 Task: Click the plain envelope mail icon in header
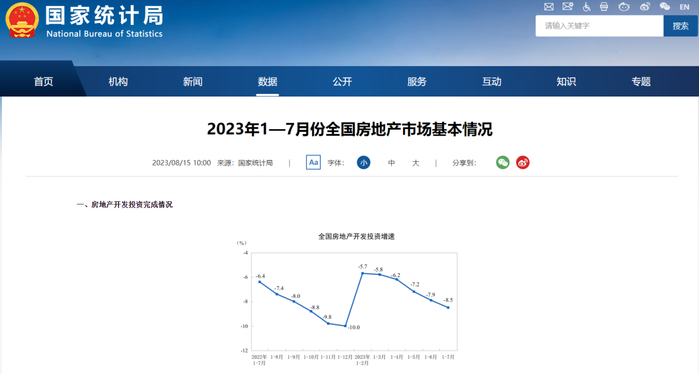(549, 7)
